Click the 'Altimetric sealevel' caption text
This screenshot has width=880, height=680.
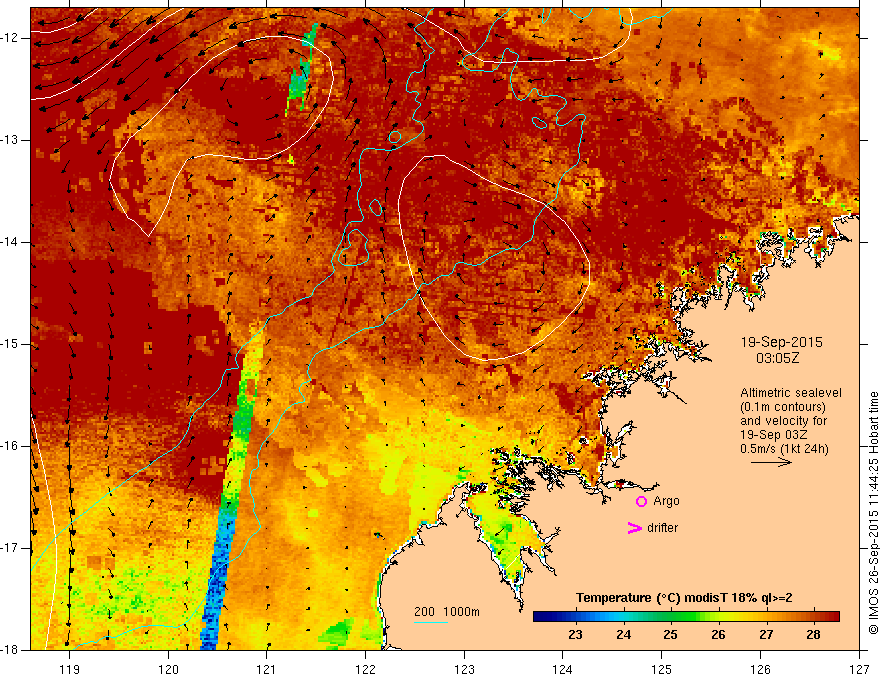[791, 393]
